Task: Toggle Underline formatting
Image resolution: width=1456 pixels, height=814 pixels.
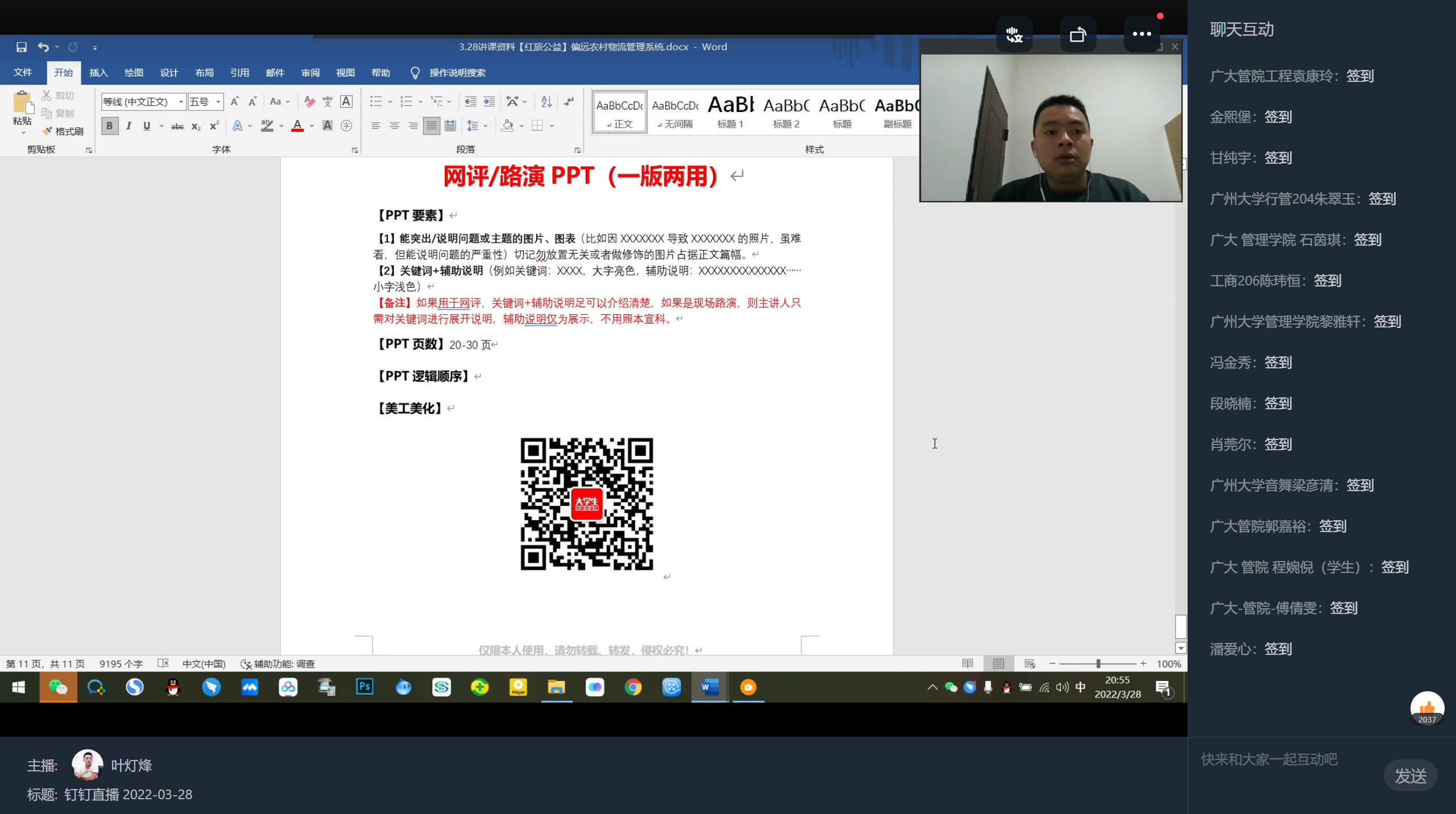Action: coord(147,126)
